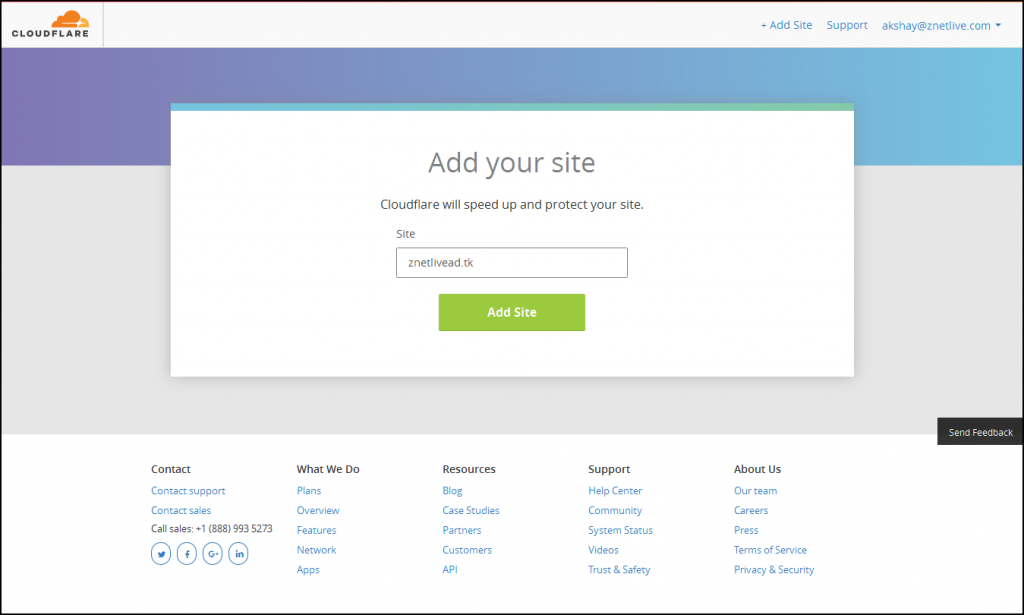Open the akshay@znetlive.com account menu
This screenshot has height=615, width=1024.
pos(935,25)
